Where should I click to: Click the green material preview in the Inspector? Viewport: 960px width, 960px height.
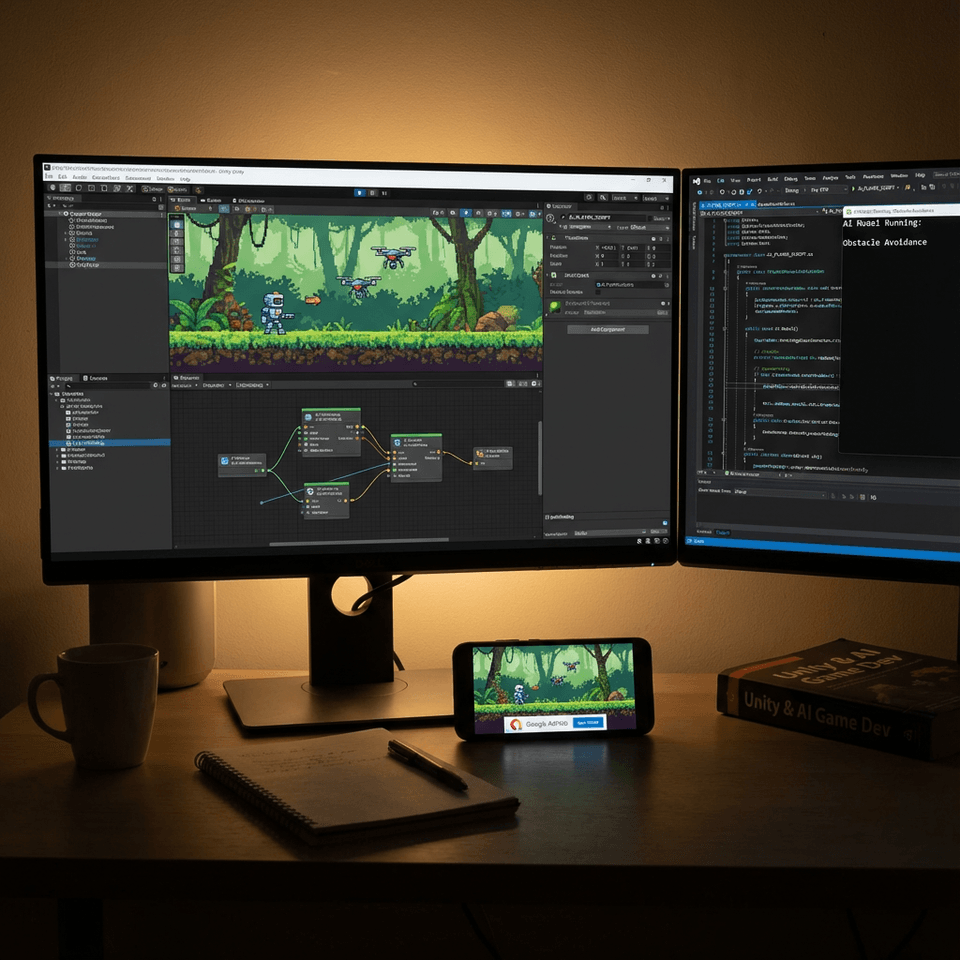click(555, 307)
